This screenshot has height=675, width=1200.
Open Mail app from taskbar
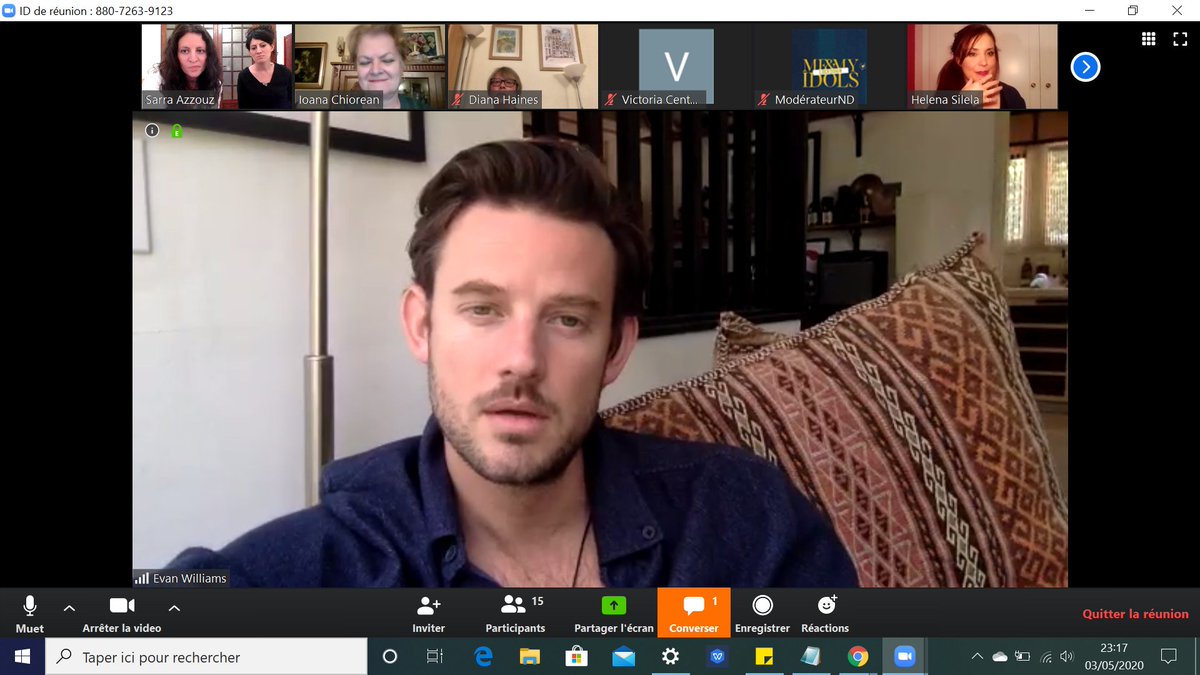pyautogui.click(x=624, y=657)
